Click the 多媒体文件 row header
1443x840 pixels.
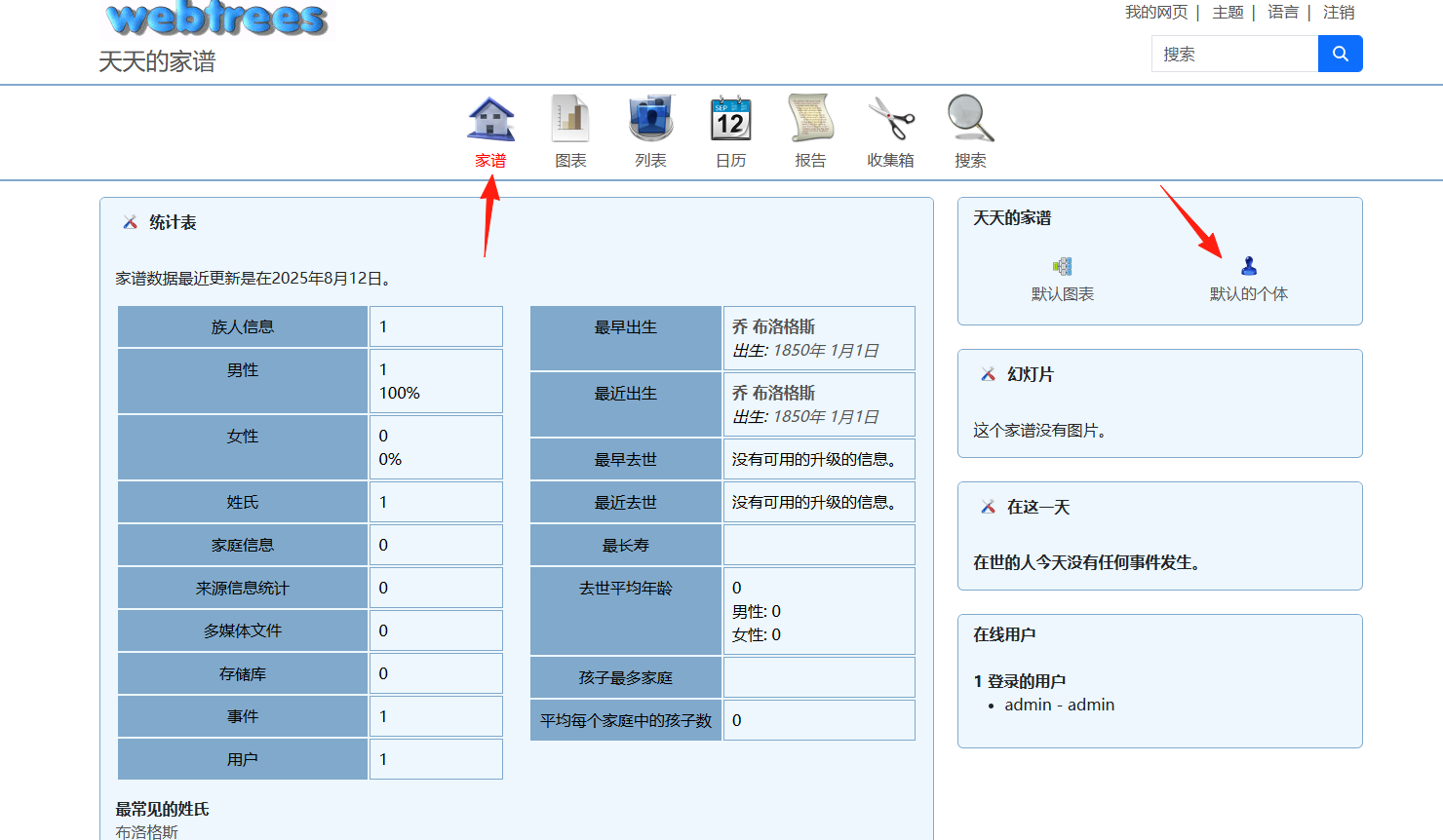pos(243,630)
